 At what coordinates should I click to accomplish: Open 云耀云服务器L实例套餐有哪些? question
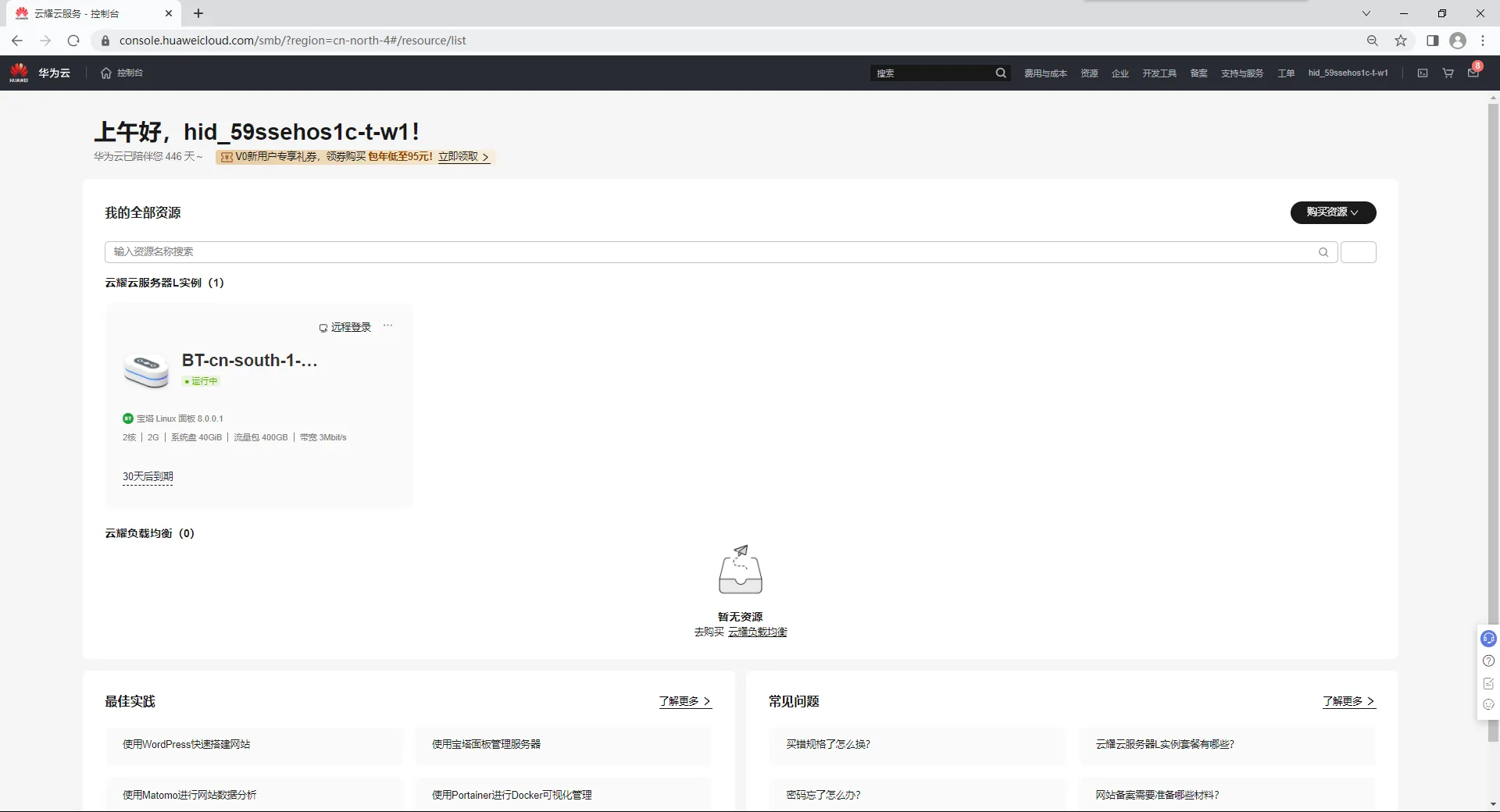click(x=1227, y=745)
